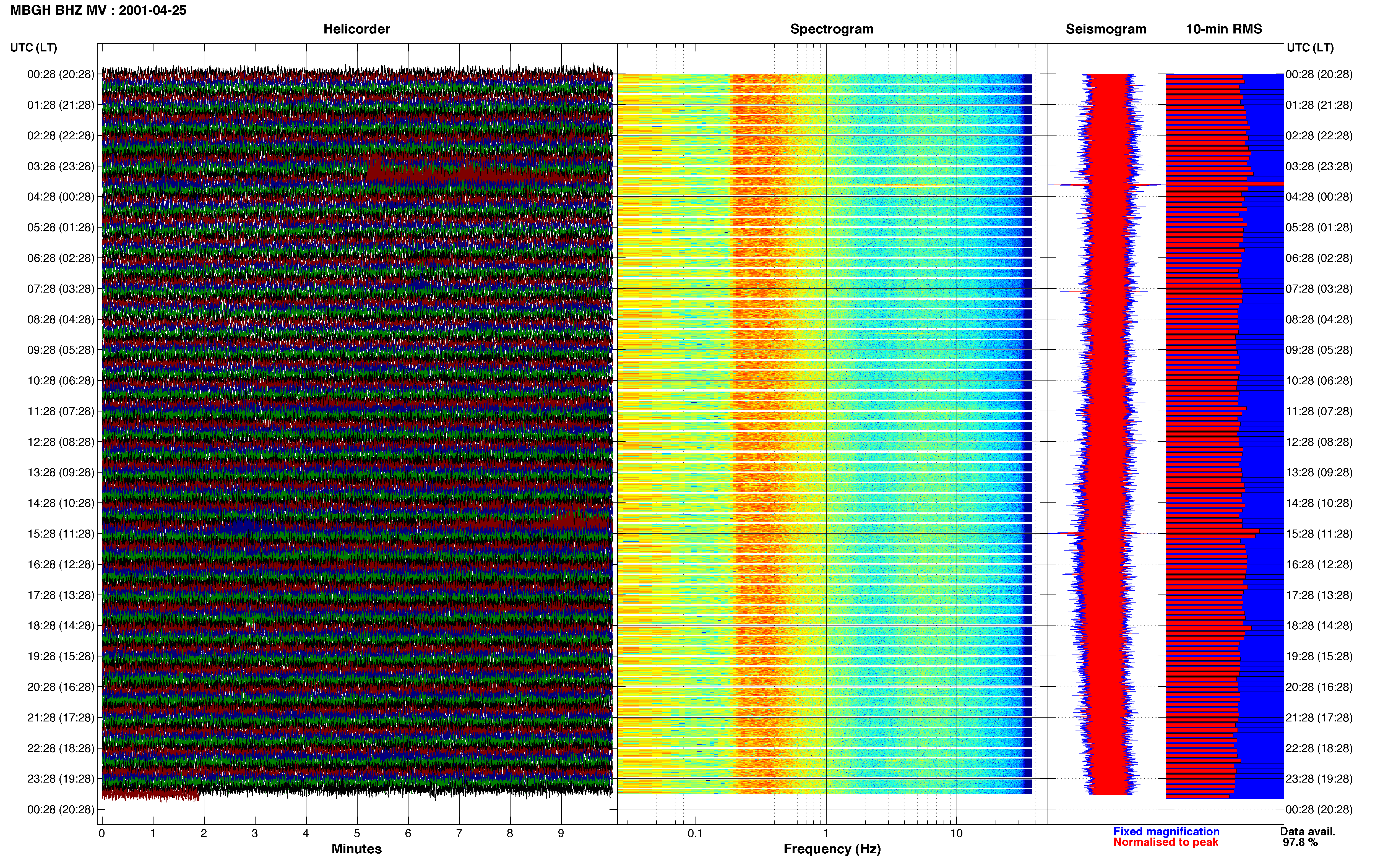Select the 'Helicorder' panel heading
The image size is (1388, 868).
356,29
